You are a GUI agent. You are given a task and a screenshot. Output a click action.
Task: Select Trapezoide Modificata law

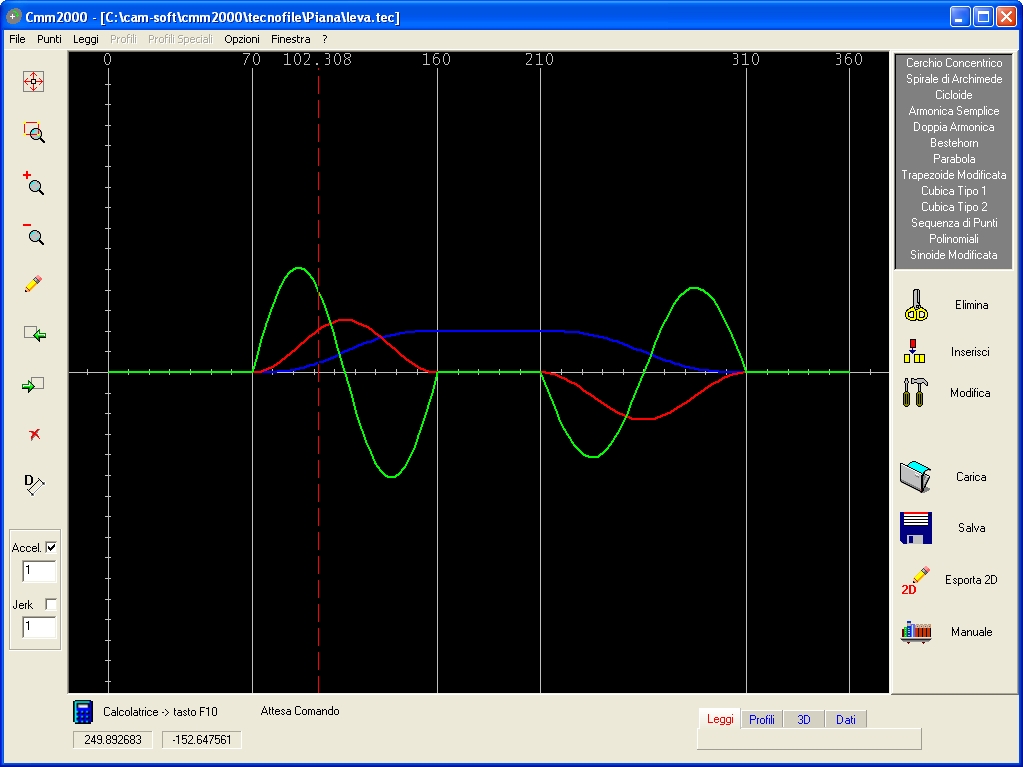(954, 175)
